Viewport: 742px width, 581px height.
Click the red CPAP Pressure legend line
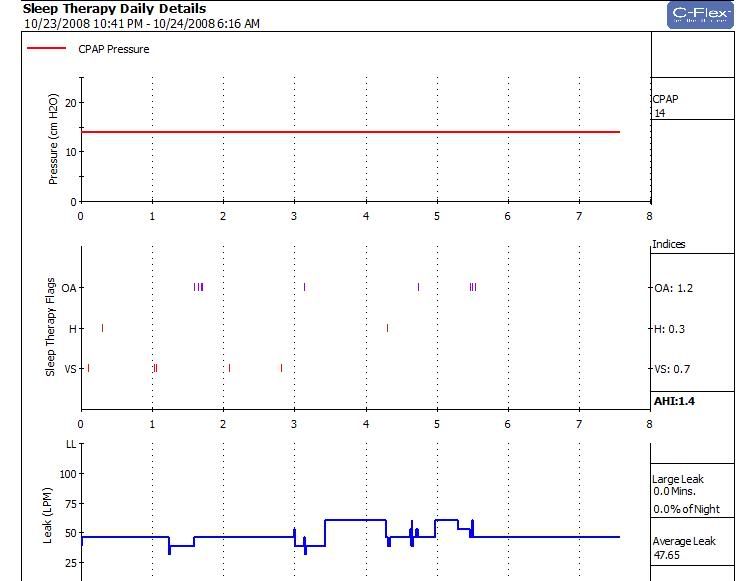46,48
